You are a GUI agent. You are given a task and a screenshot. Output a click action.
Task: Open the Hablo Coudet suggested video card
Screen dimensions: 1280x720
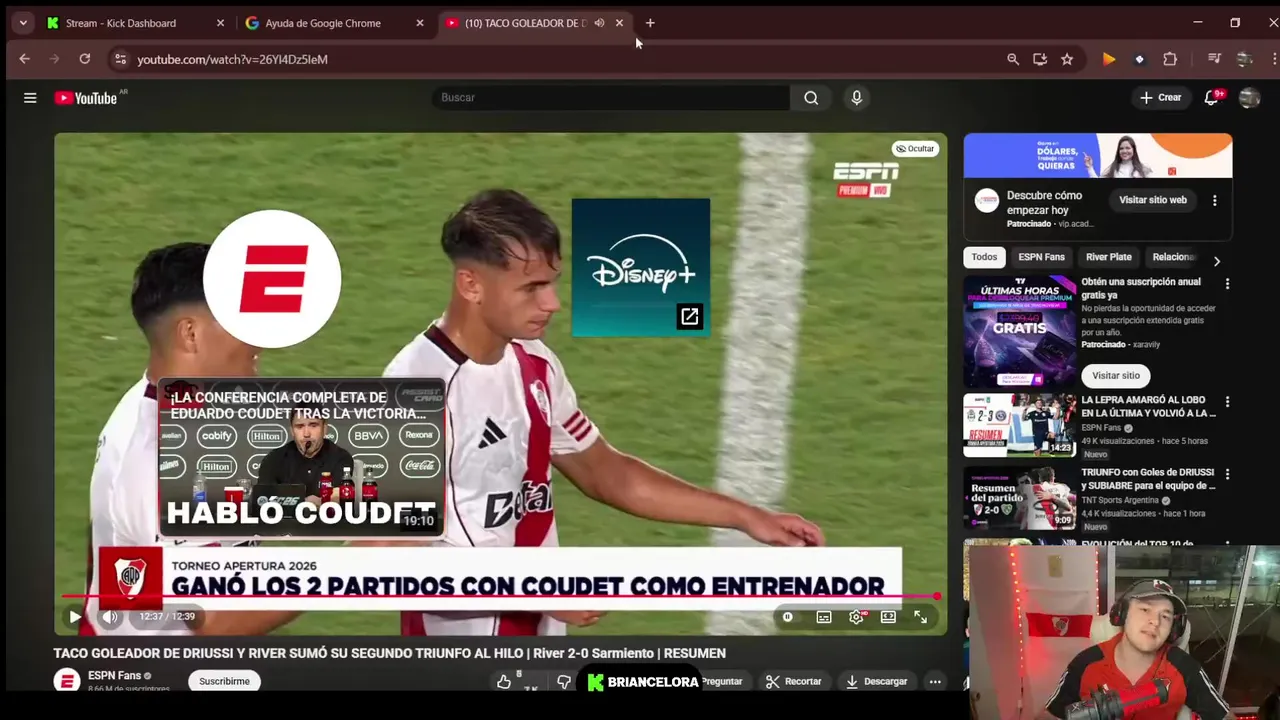click(302, 457)
